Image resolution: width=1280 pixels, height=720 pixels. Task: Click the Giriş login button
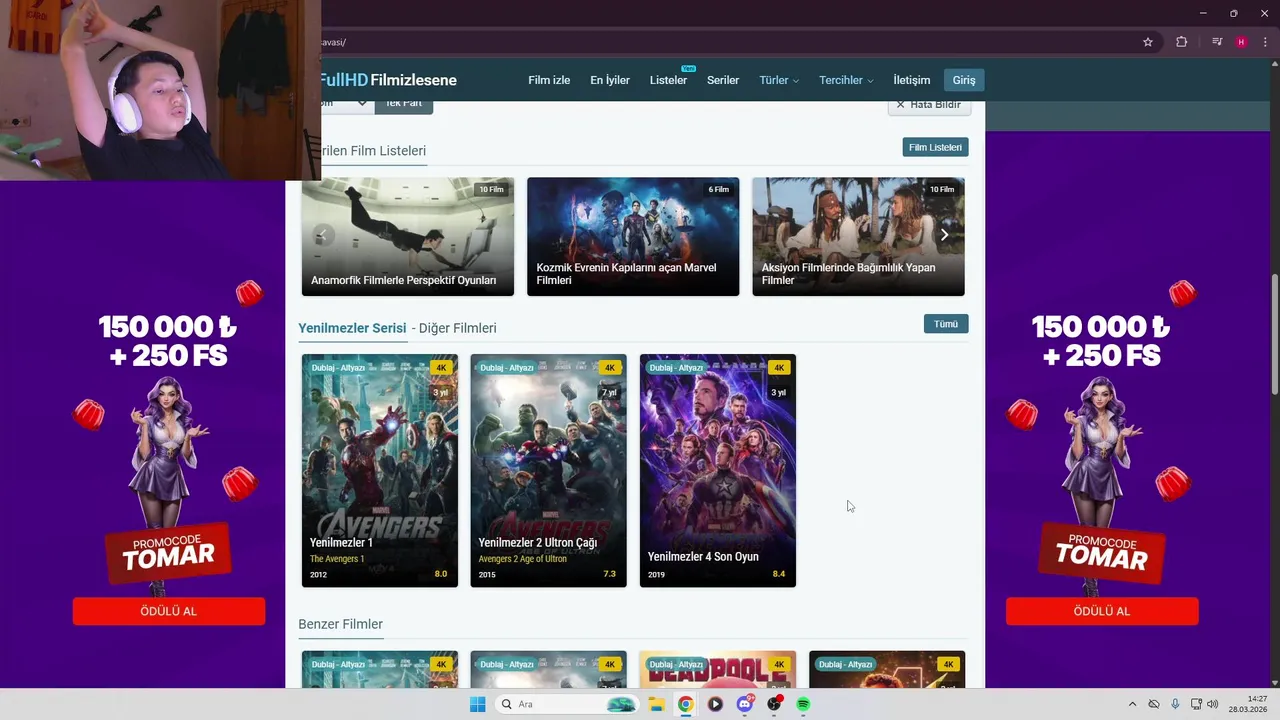(x=964, y=80)
